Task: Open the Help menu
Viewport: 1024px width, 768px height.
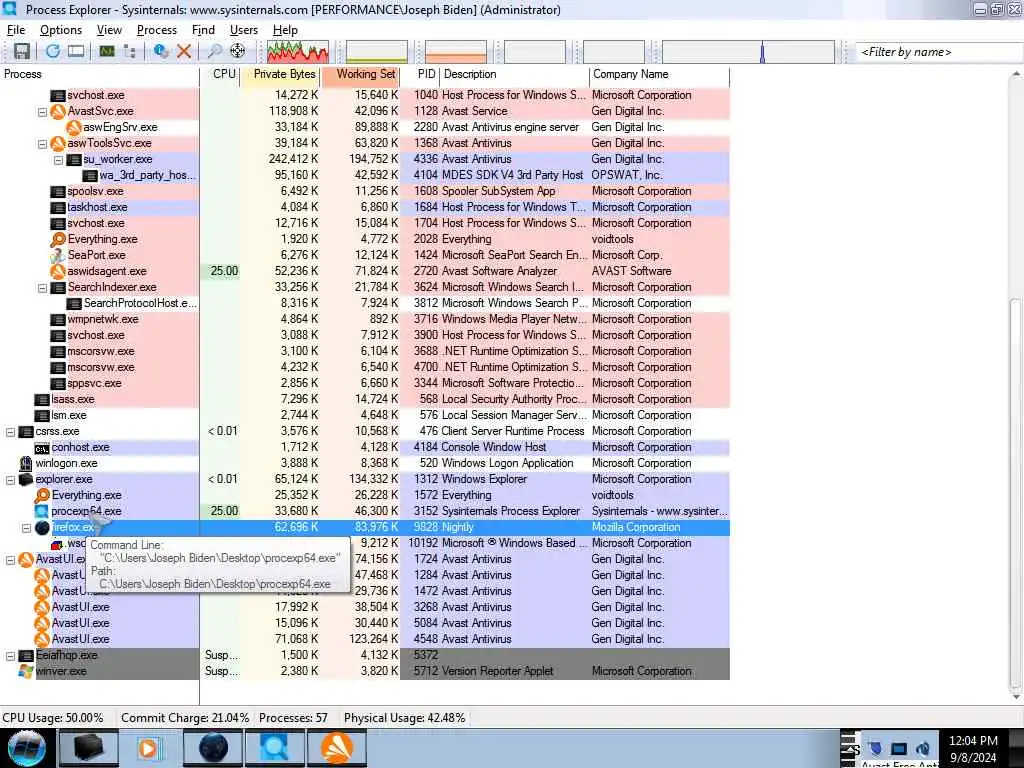Action: click(x=285, y=30)
